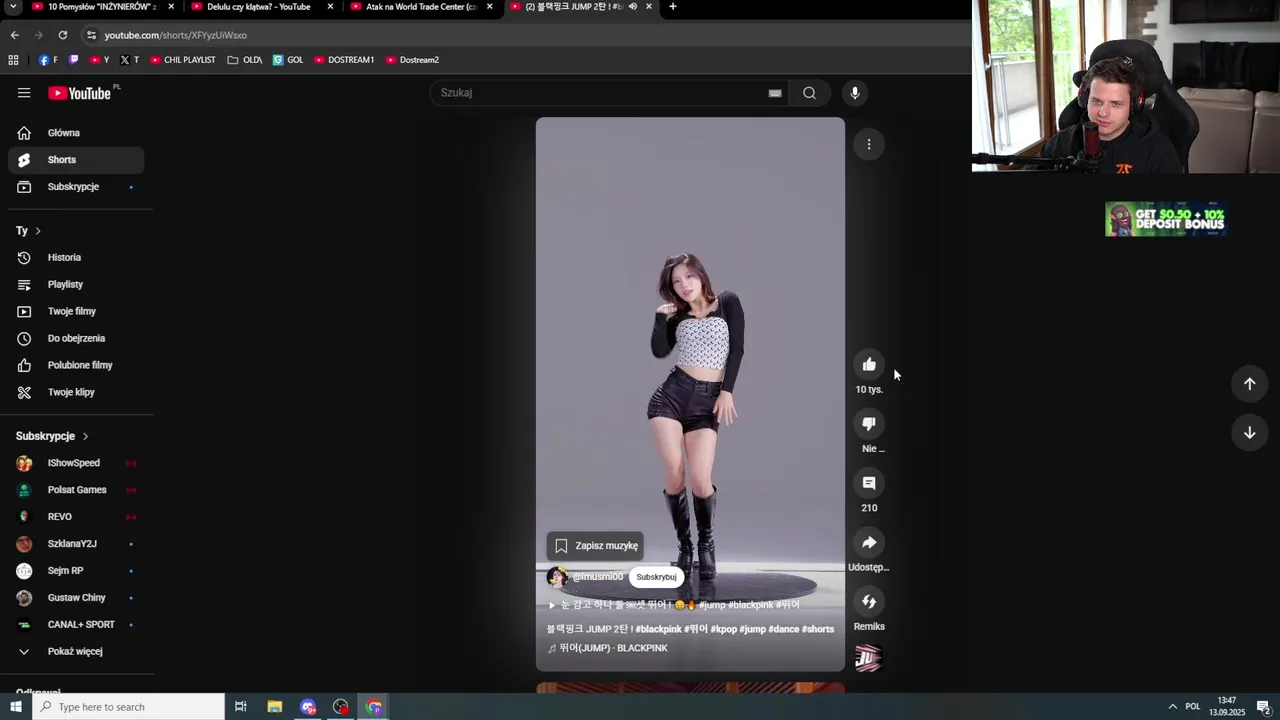The width and height of the screenshot is (1280, 720).
Task: Create a Remiks of this short
Action: (869, 602)
